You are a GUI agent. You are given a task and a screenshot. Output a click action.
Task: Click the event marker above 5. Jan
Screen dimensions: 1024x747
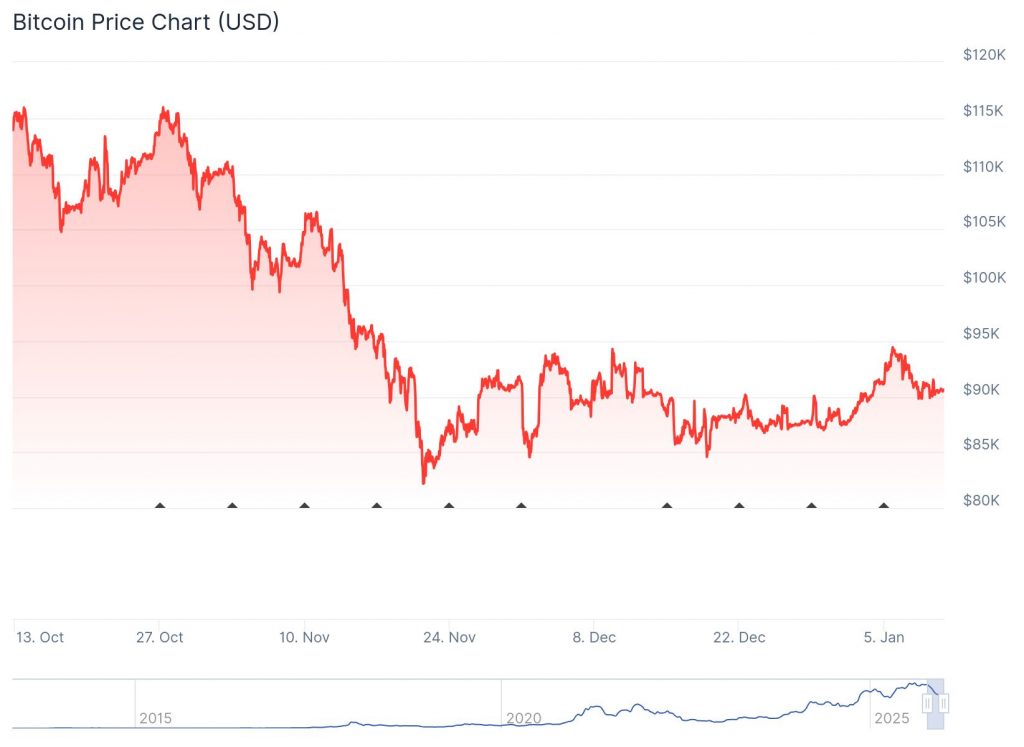click(x=883, y=506)
